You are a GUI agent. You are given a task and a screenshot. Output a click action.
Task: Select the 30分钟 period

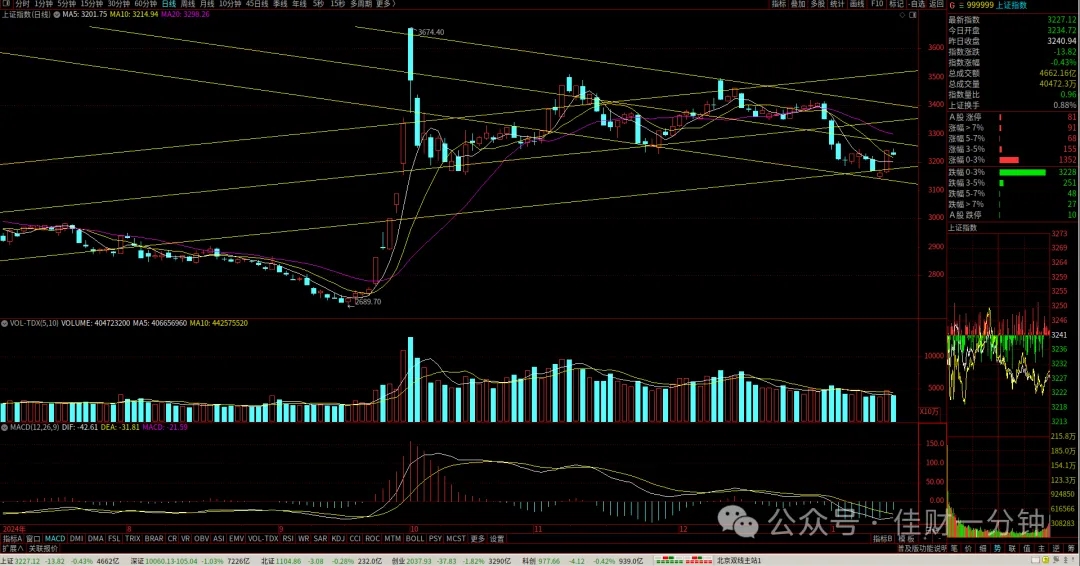(119, 4)
